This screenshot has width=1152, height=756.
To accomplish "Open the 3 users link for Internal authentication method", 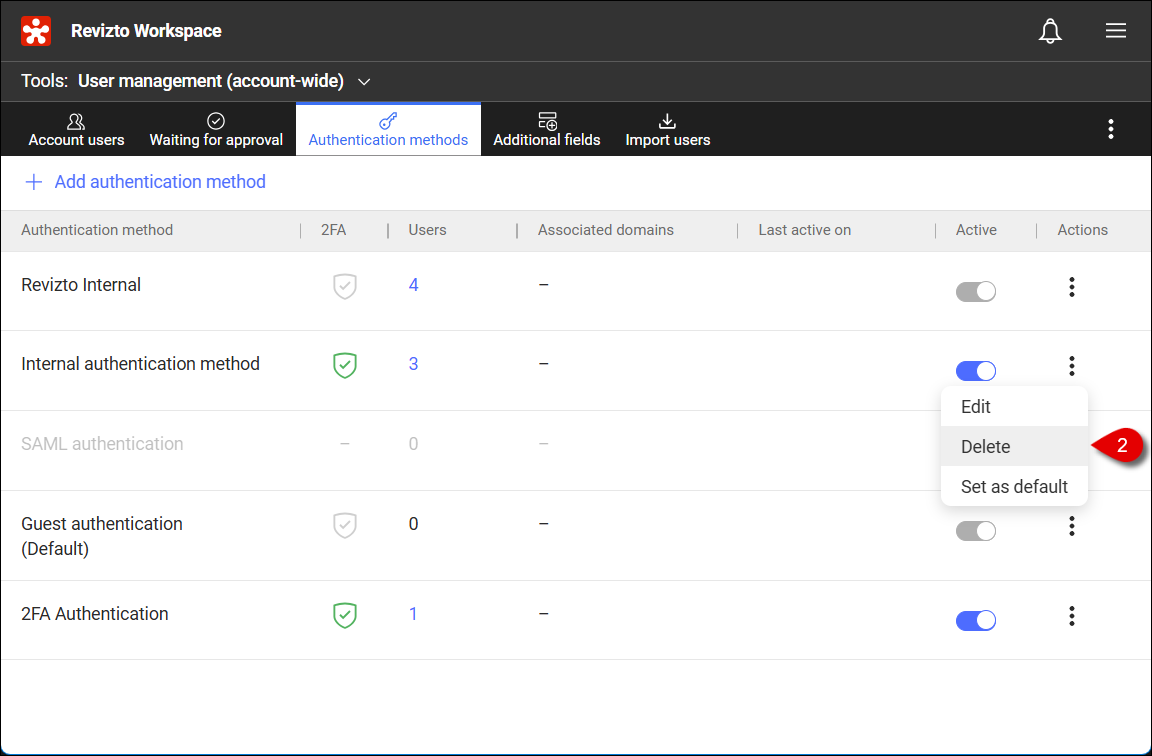I will click(x=413, y=364).
